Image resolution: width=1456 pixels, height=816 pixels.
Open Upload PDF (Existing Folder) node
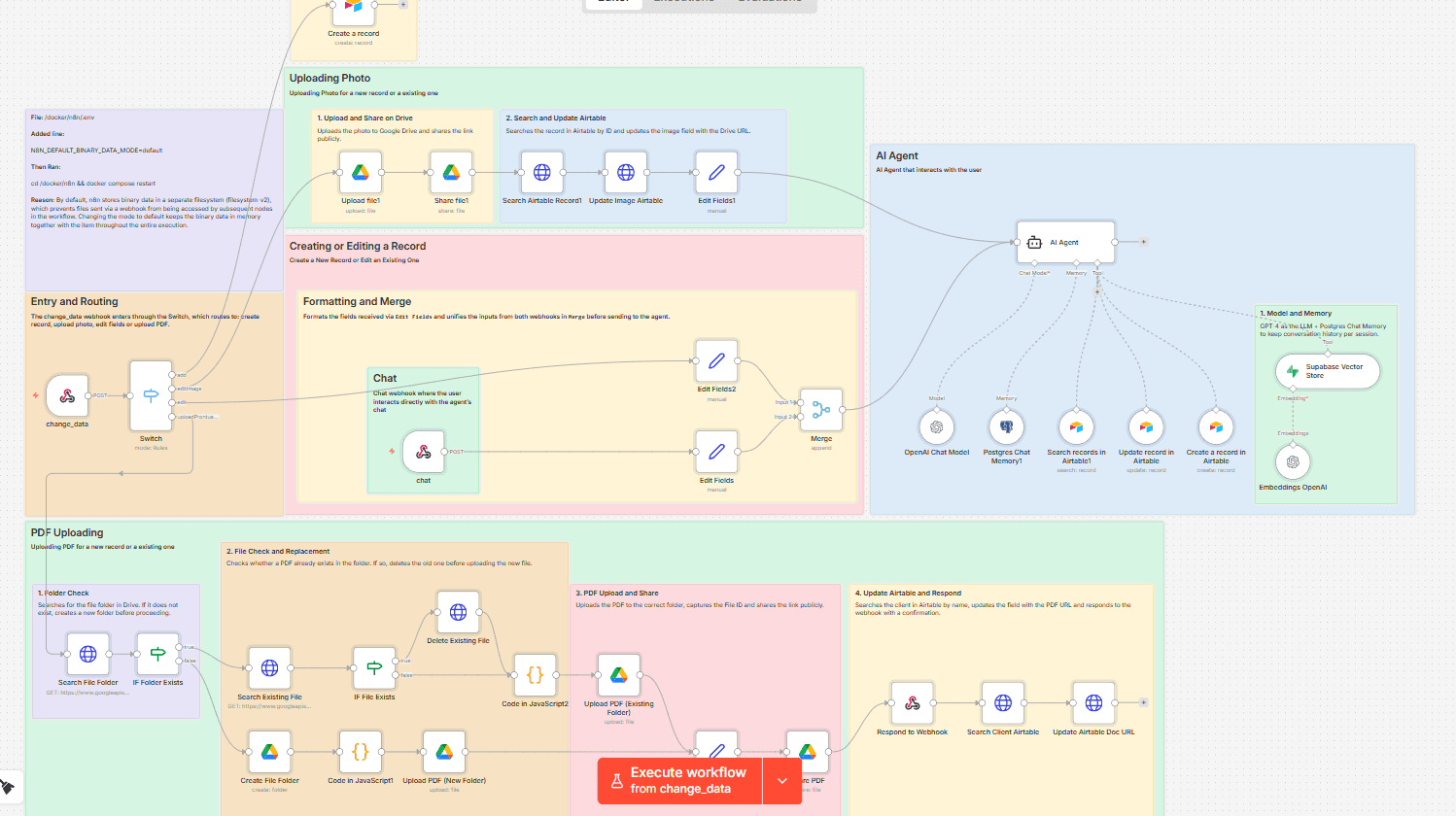pyautogui.click(x=619, y=675)
